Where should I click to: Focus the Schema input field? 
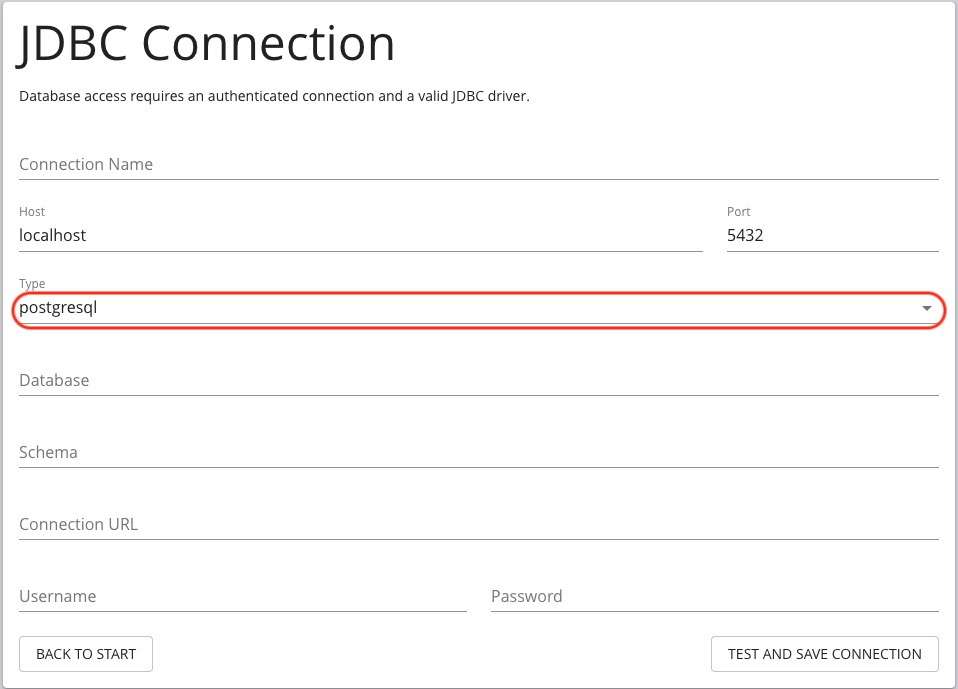[478, 453]
